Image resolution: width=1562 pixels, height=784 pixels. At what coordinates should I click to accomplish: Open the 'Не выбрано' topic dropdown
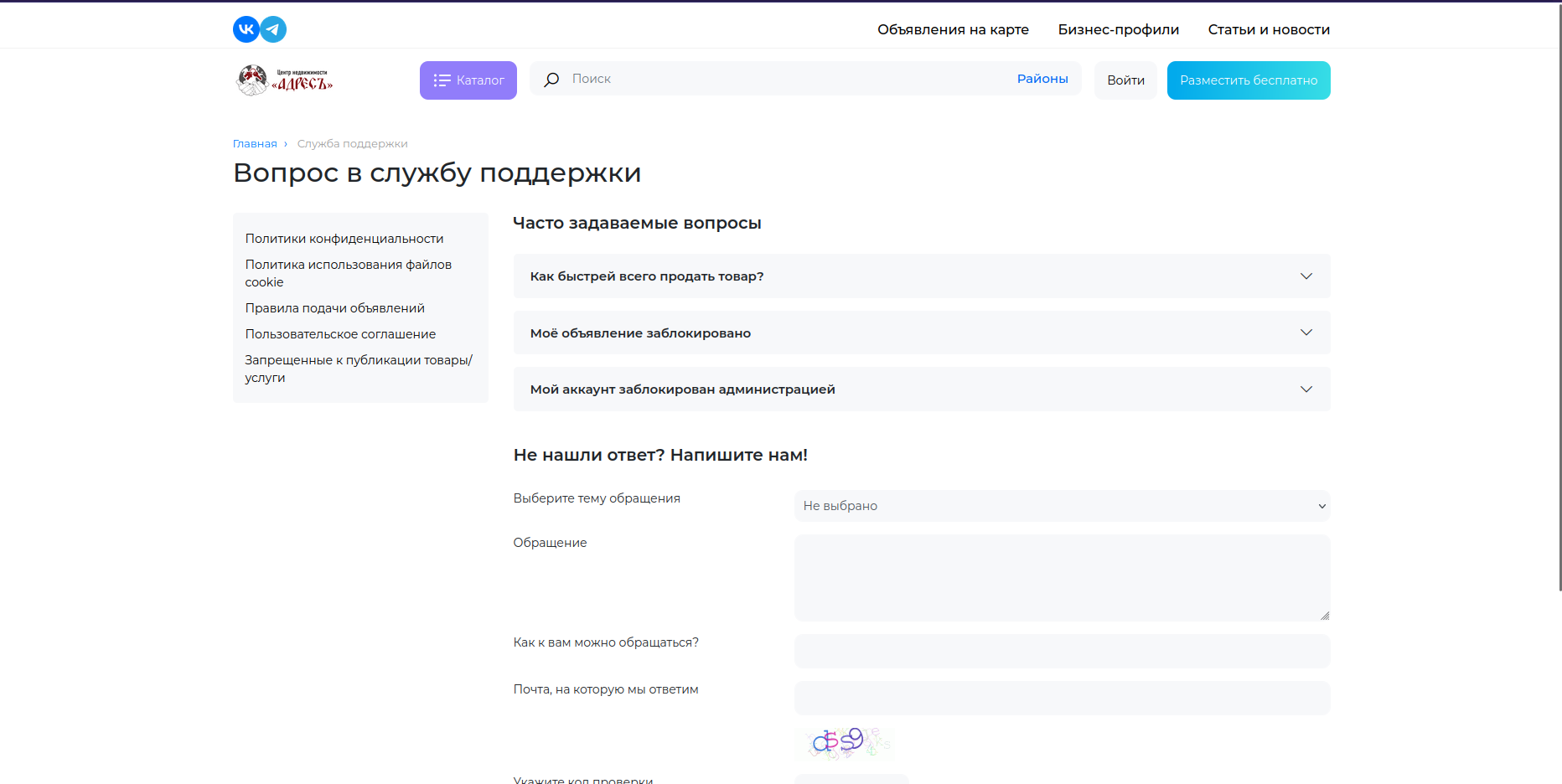[1062, 506]
